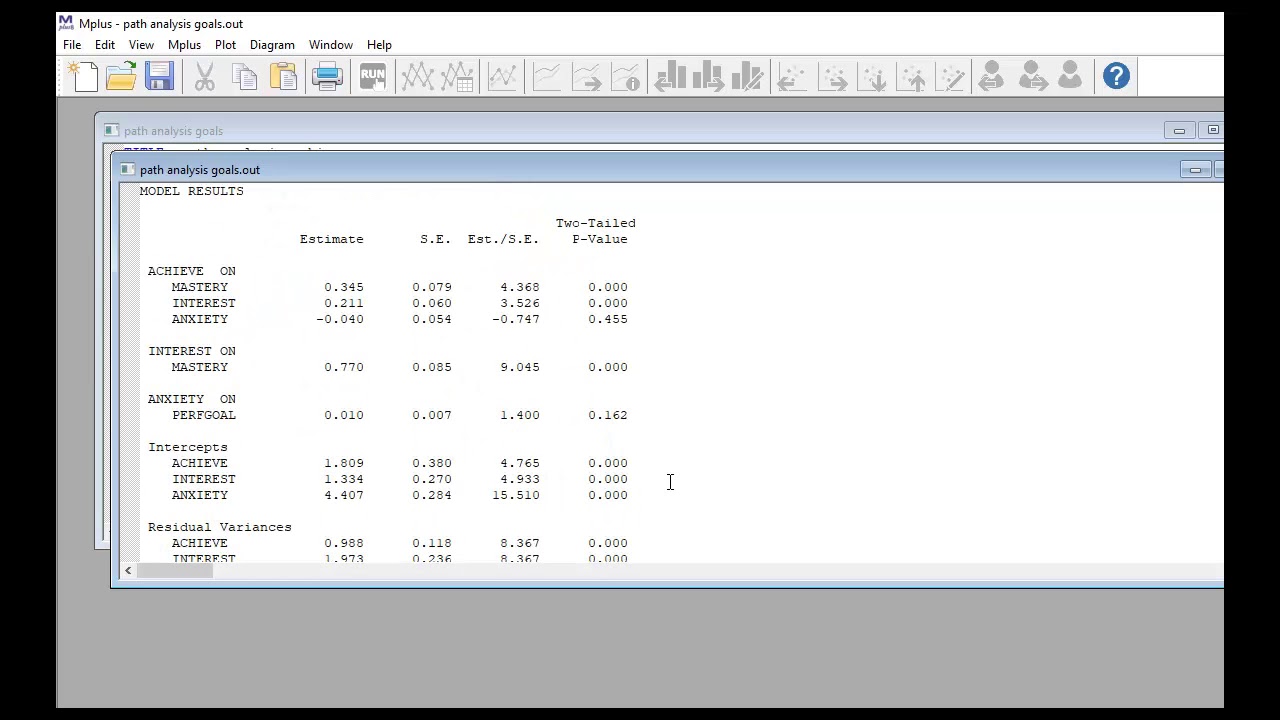Click the scatter plot icon with the right arrow
The image size is (1280, 720).
pos(833,76)
